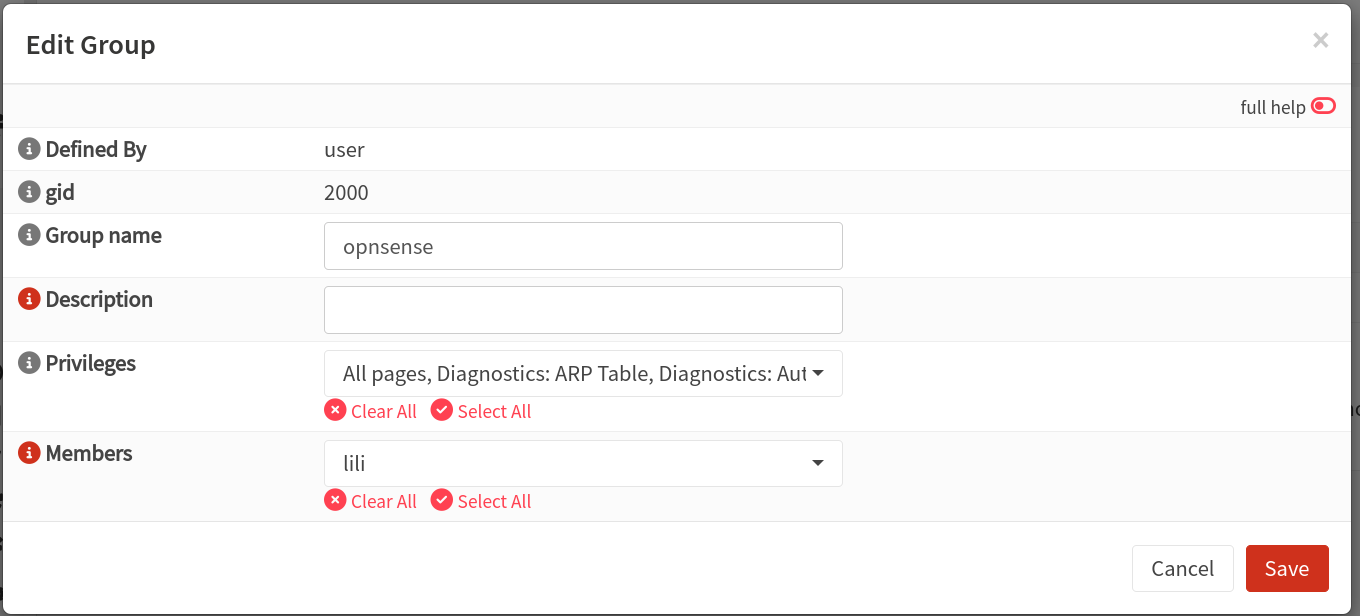Click the info icon next to Privileges
This screenshot has width=1360, height=616.
click(x=27, y=362)
